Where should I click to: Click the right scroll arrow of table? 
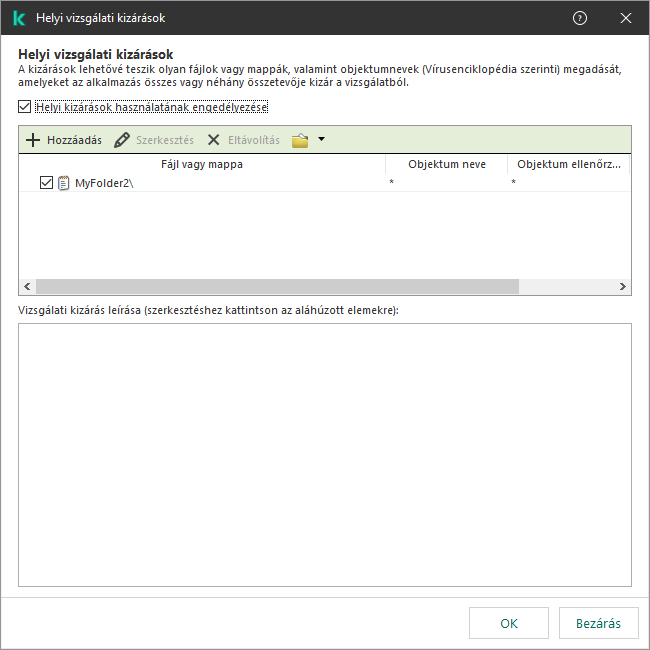tap(622, 286)
